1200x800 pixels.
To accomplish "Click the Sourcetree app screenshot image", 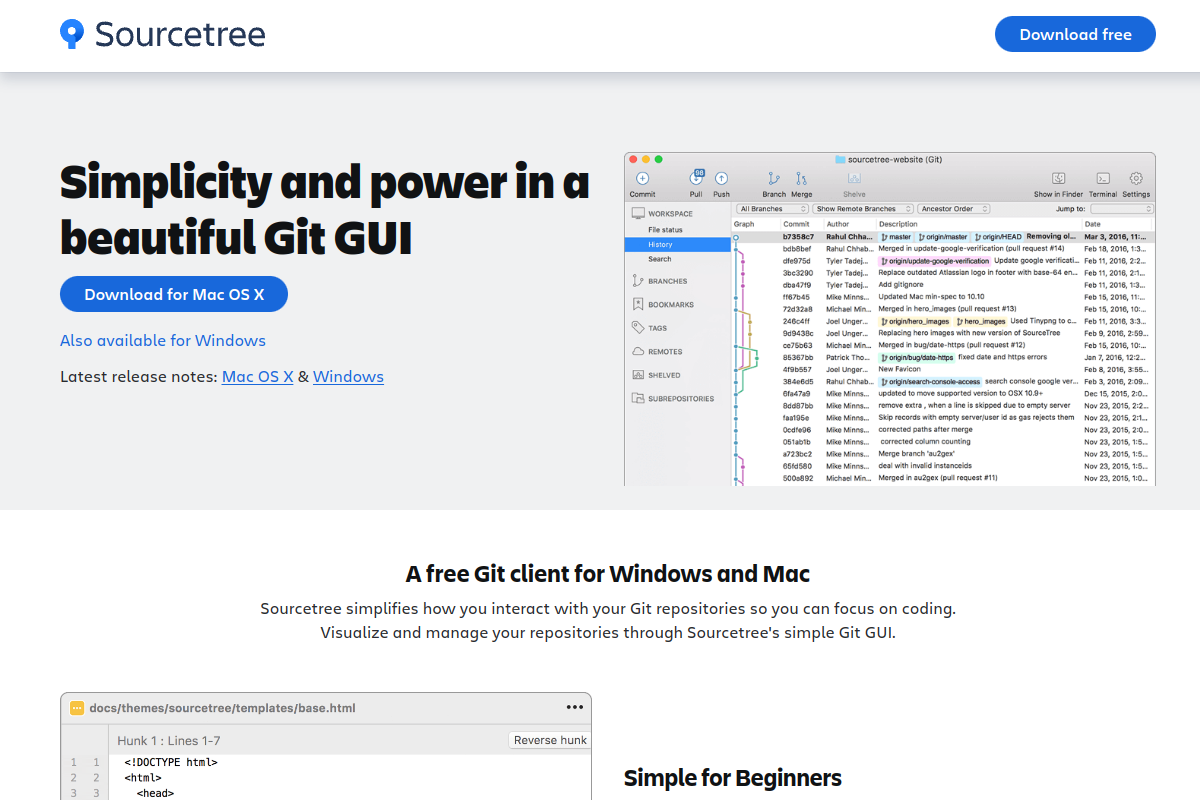I will click(x=890, y=319).
